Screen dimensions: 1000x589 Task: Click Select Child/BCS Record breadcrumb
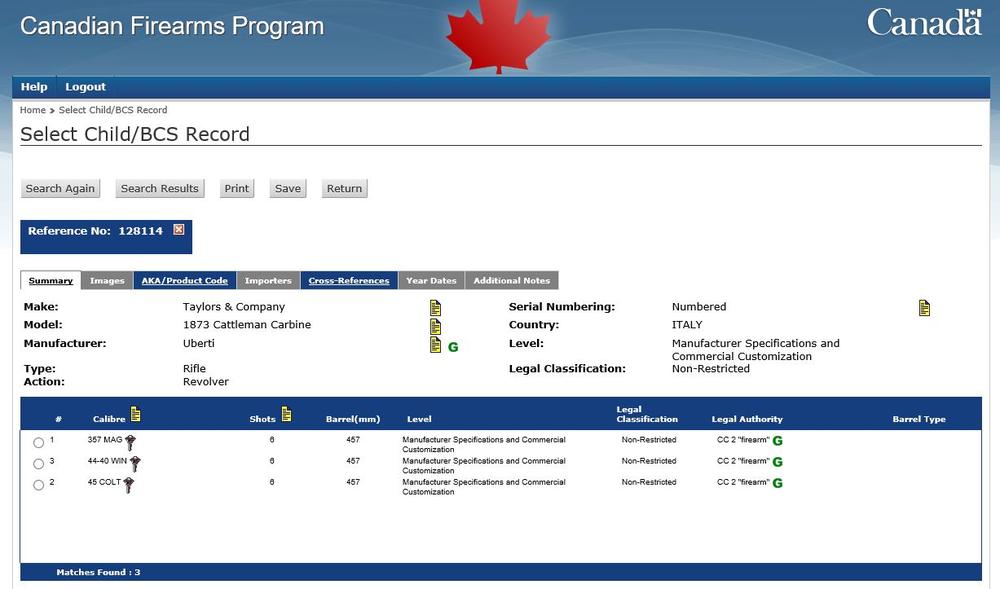point(113,110)
